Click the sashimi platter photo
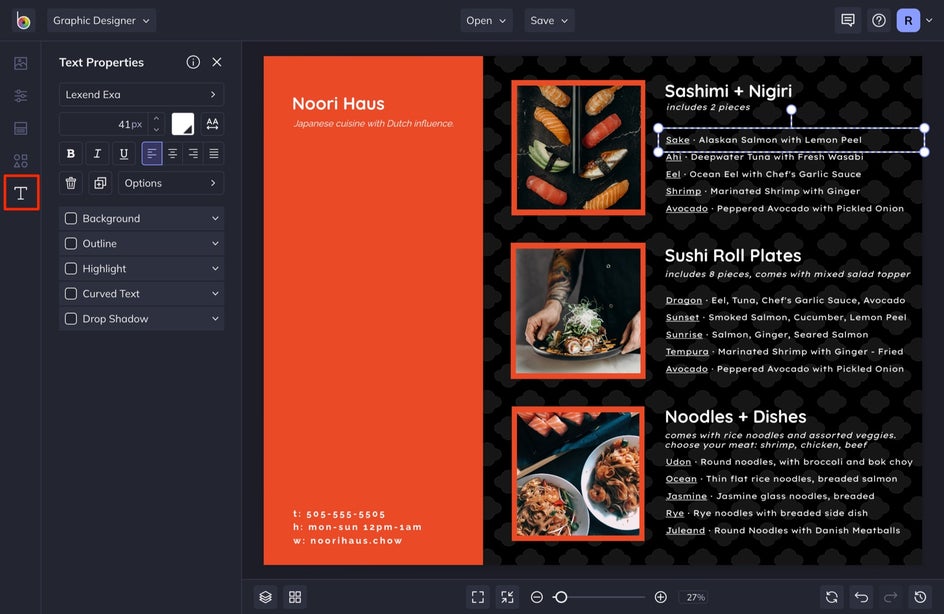 tap(578, 147)
